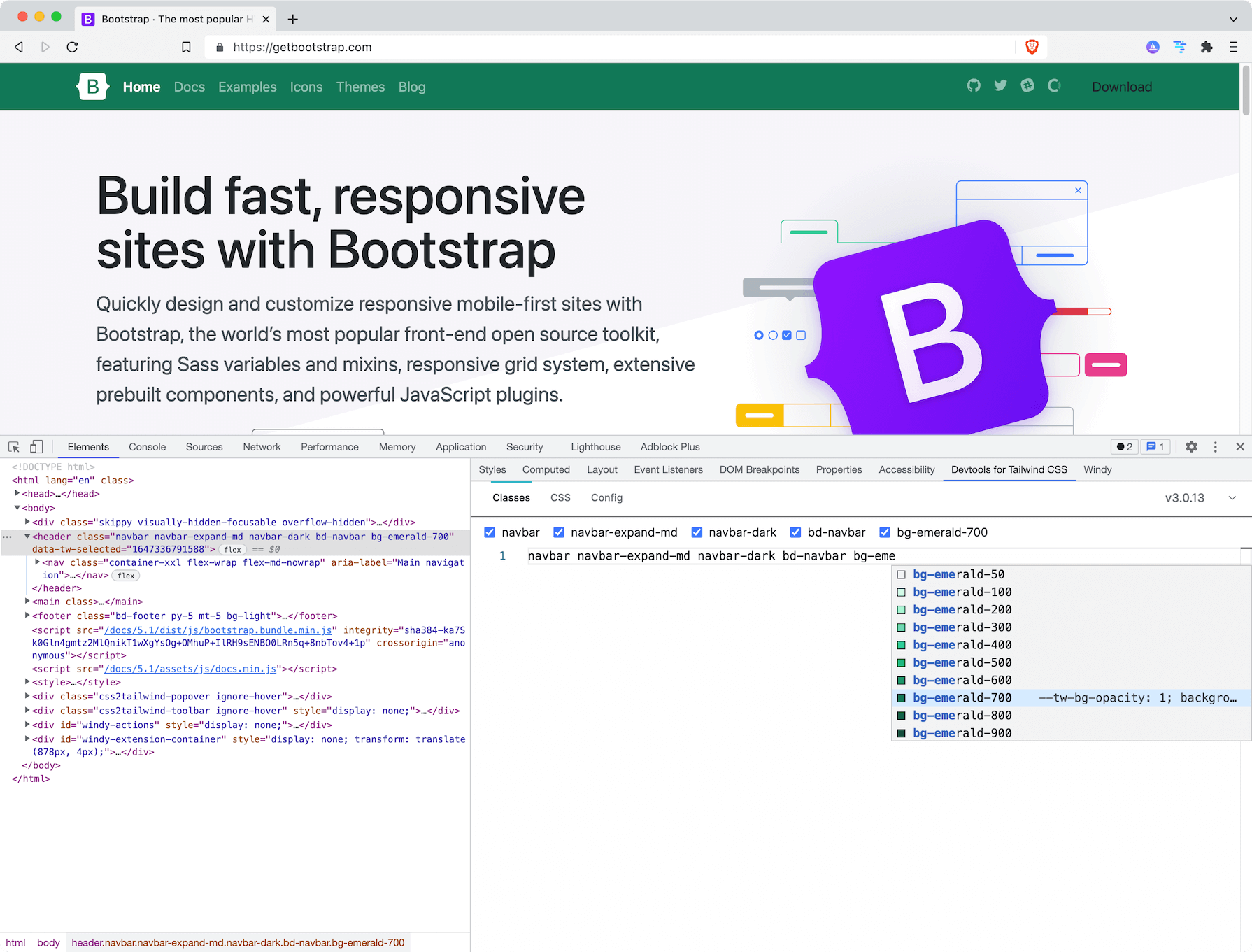Uncheck the navbar-dark class
Viewport: 1252px width, 952px height.
point(697,532)
